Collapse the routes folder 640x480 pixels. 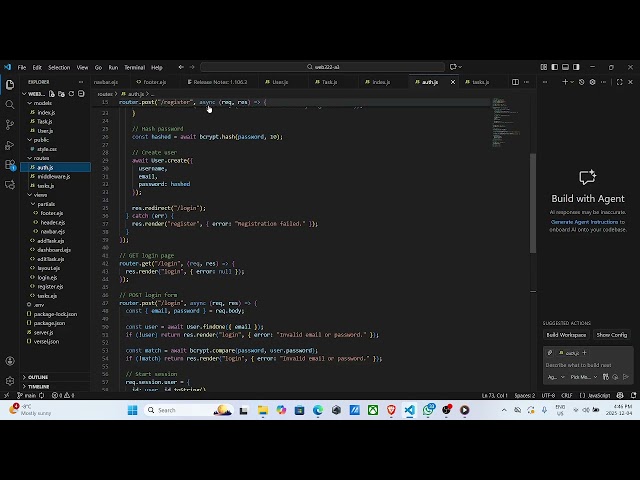click(x=29, y=158)
